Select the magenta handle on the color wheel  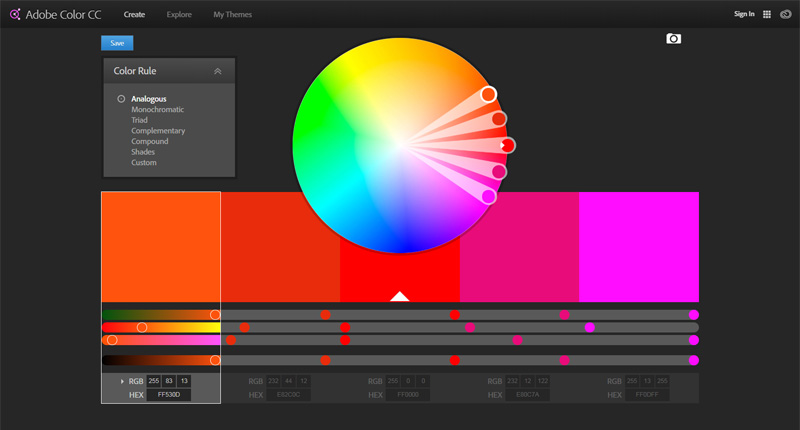(488, 196)
